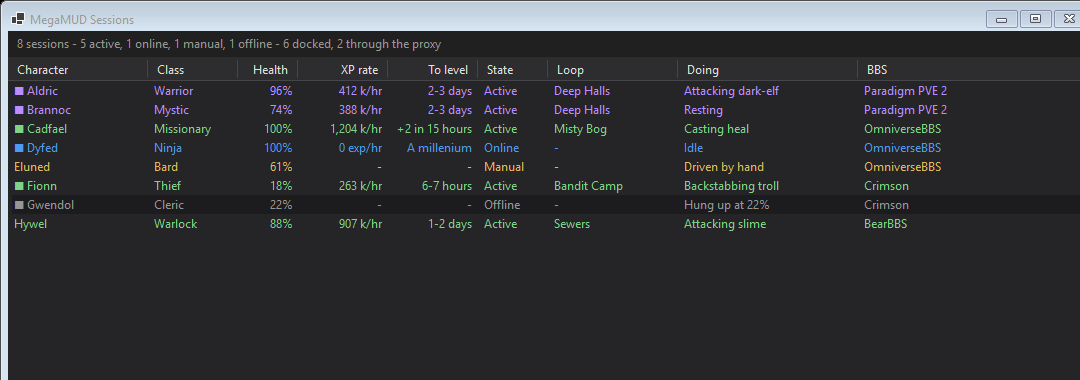Select the Dyfed session row

coord(544,148)
